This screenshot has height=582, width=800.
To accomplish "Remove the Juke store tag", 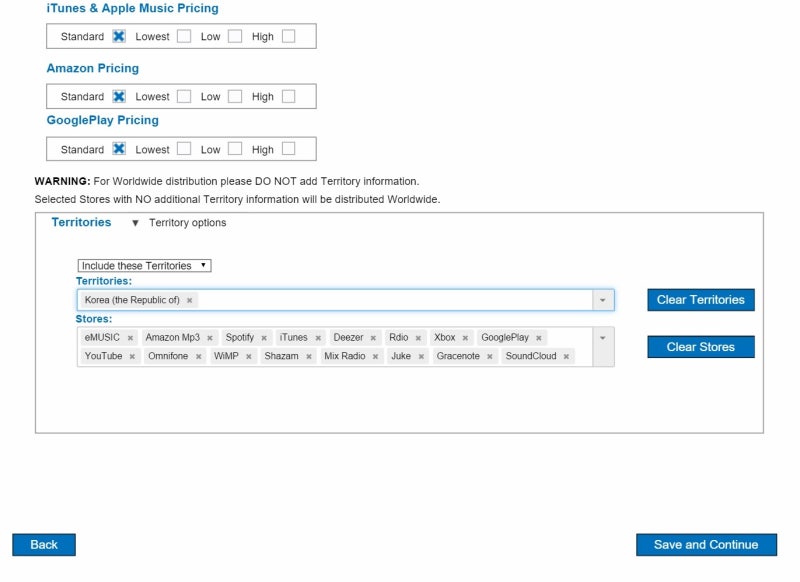I will point(421,357).
